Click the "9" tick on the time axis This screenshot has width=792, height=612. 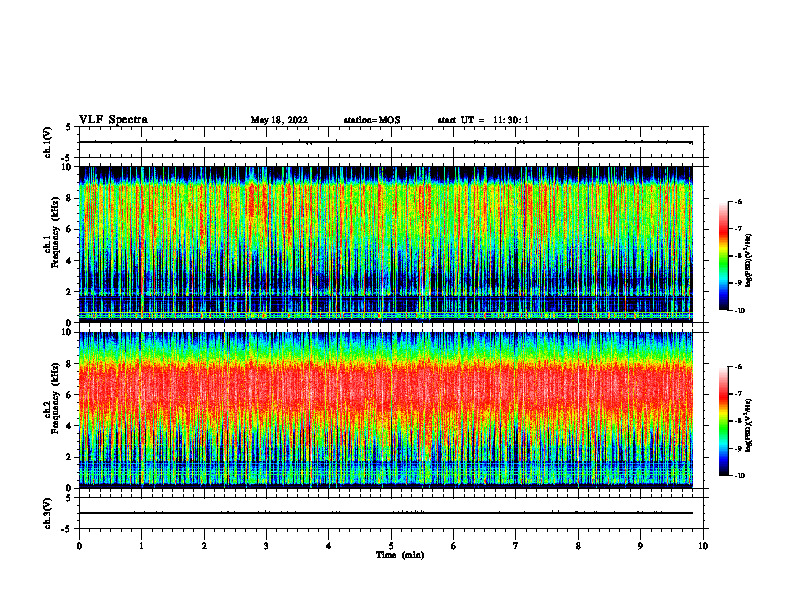(x=640, y=546)
